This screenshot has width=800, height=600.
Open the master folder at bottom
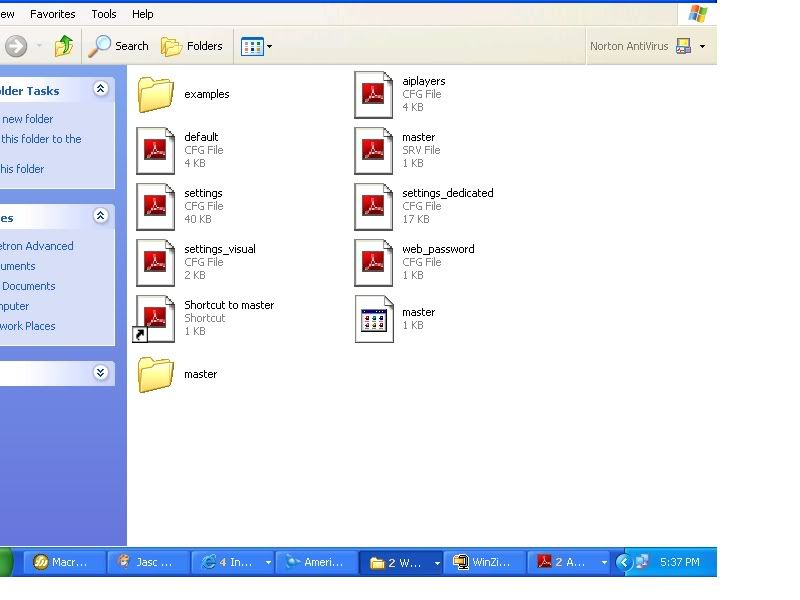click(156, 374)
